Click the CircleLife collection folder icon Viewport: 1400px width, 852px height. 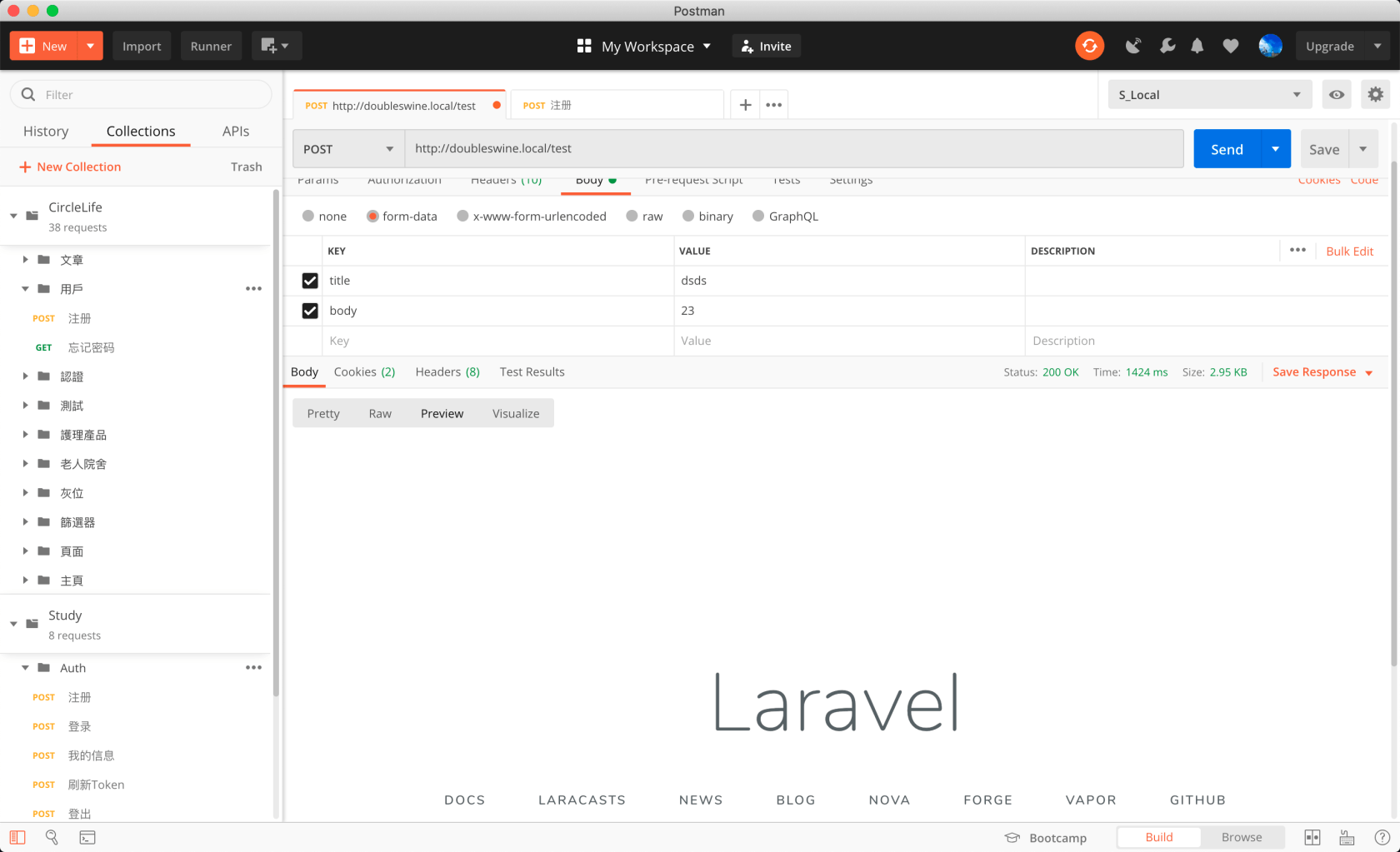(x=32, y=216)
